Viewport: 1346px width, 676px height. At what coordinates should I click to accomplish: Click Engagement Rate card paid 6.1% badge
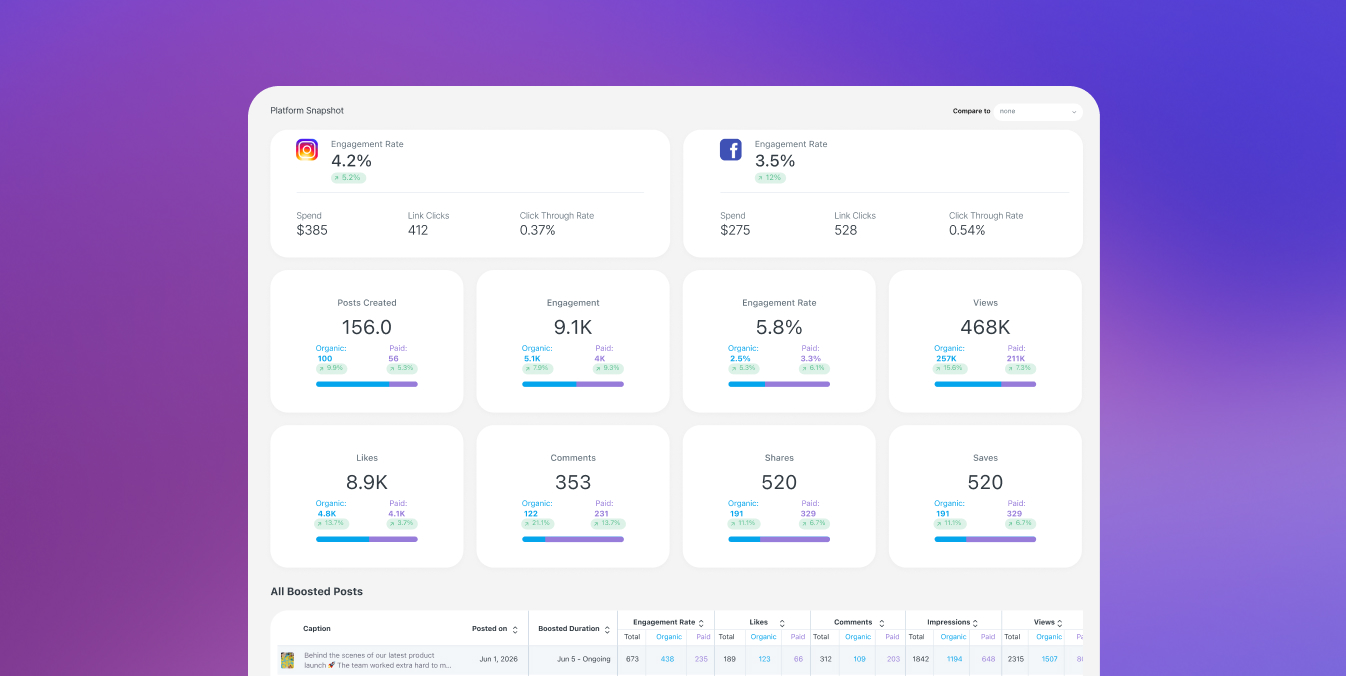click(x=815, y=368)
